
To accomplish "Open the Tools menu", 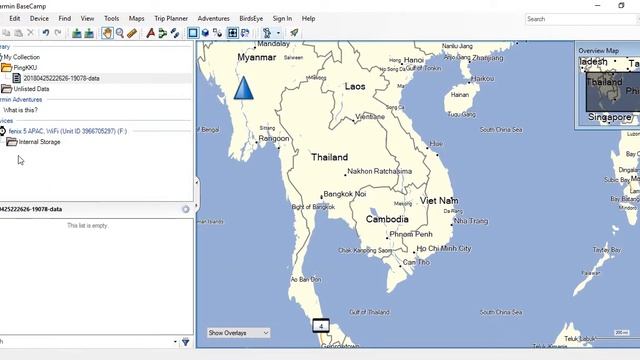I will click(111, 19).
